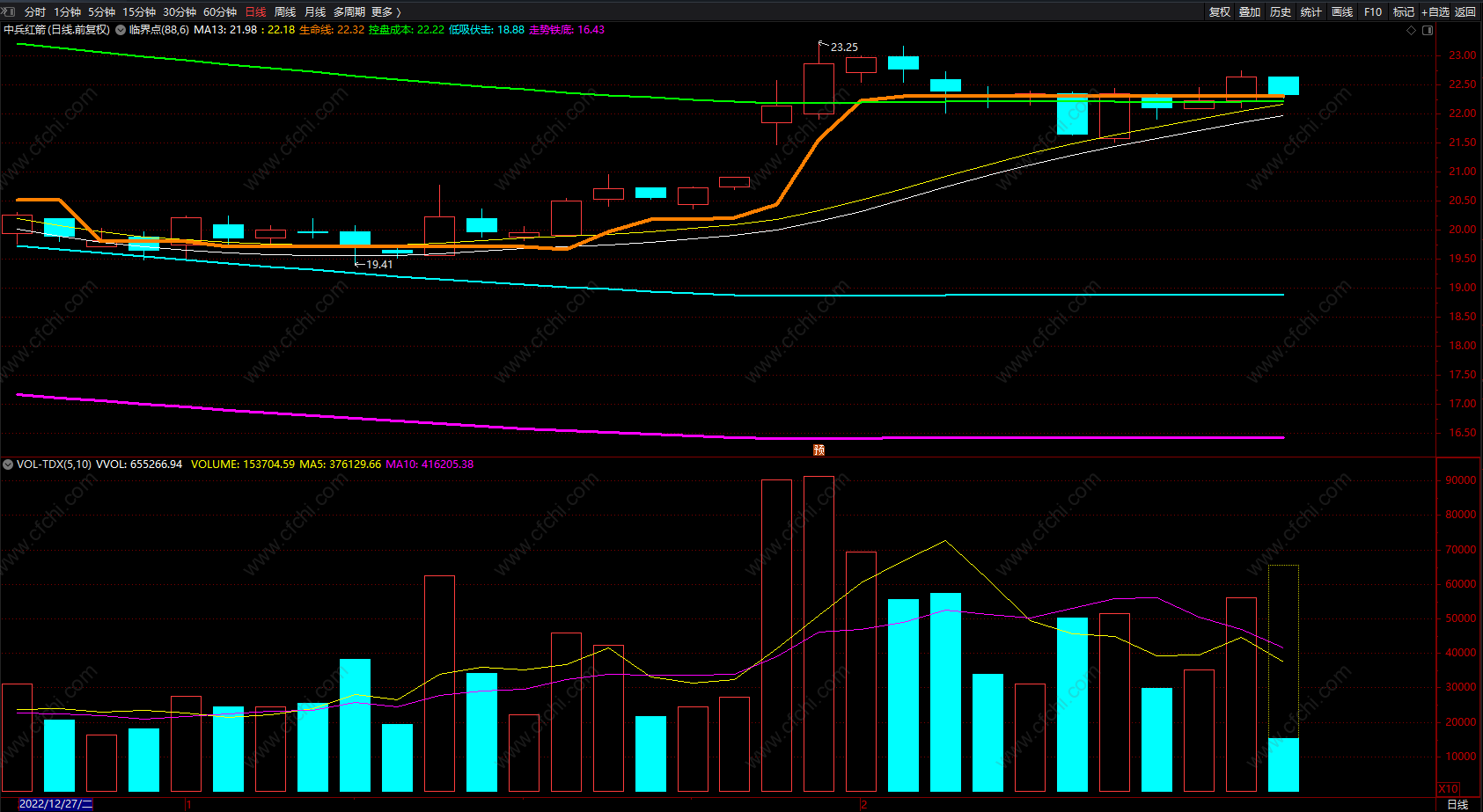Click the MA13: 21.98 value label
The image size is (1483, 812).
(x=225, y=30)
